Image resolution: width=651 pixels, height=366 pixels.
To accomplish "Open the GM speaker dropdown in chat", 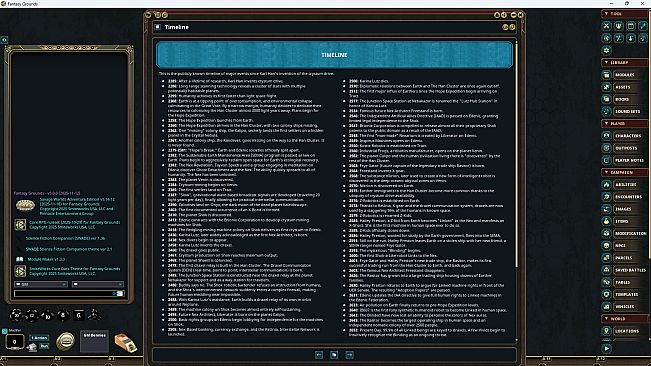I will click(41, 284).
